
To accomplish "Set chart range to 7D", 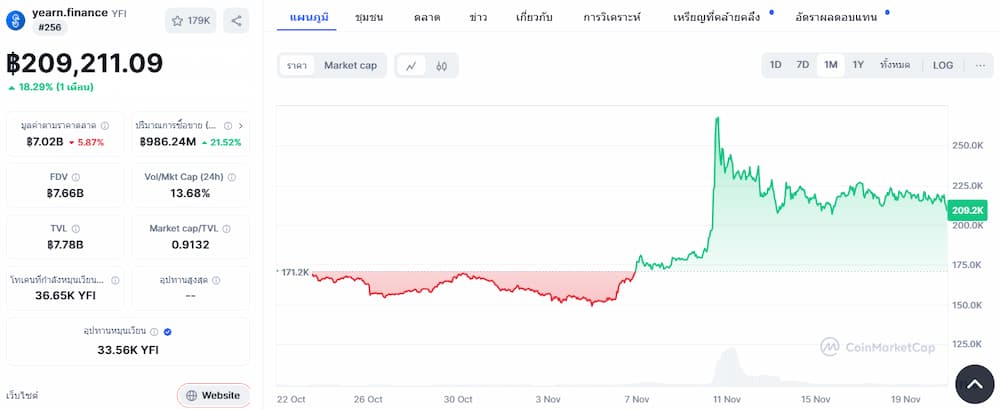I will click(x=802, y=65).
